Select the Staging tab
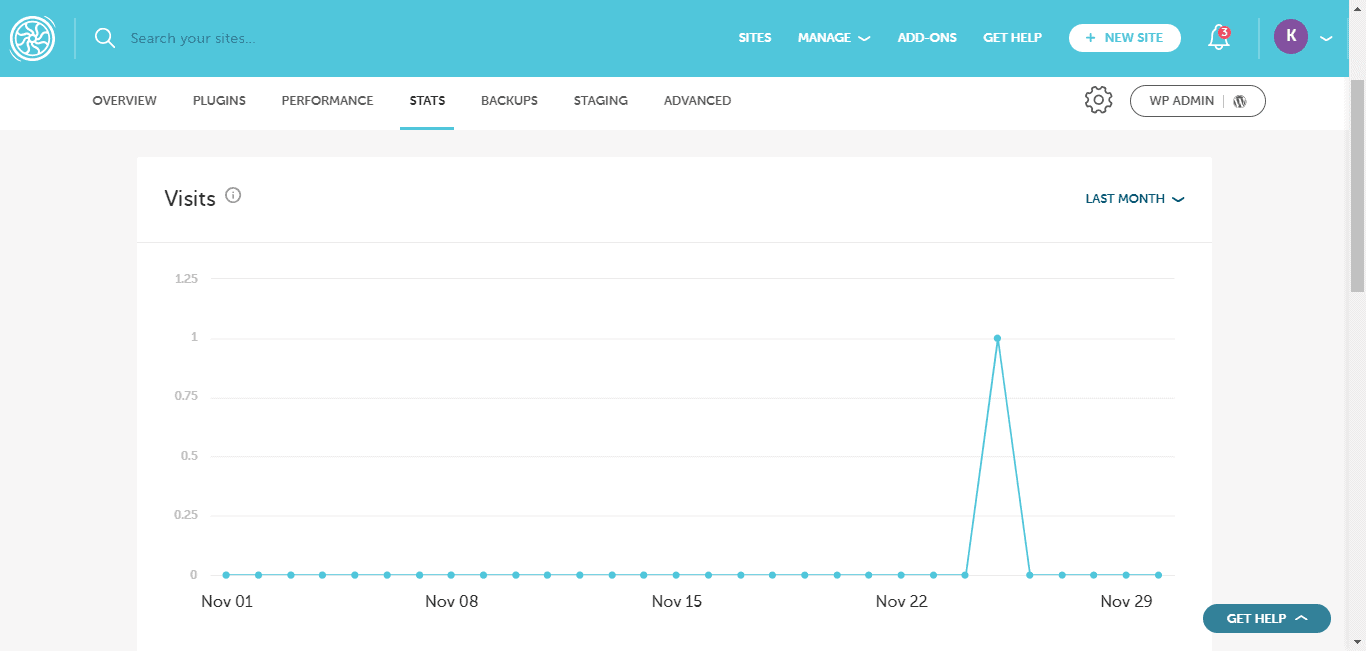Viewport: 1366px width, 651px height. [600, 101]
